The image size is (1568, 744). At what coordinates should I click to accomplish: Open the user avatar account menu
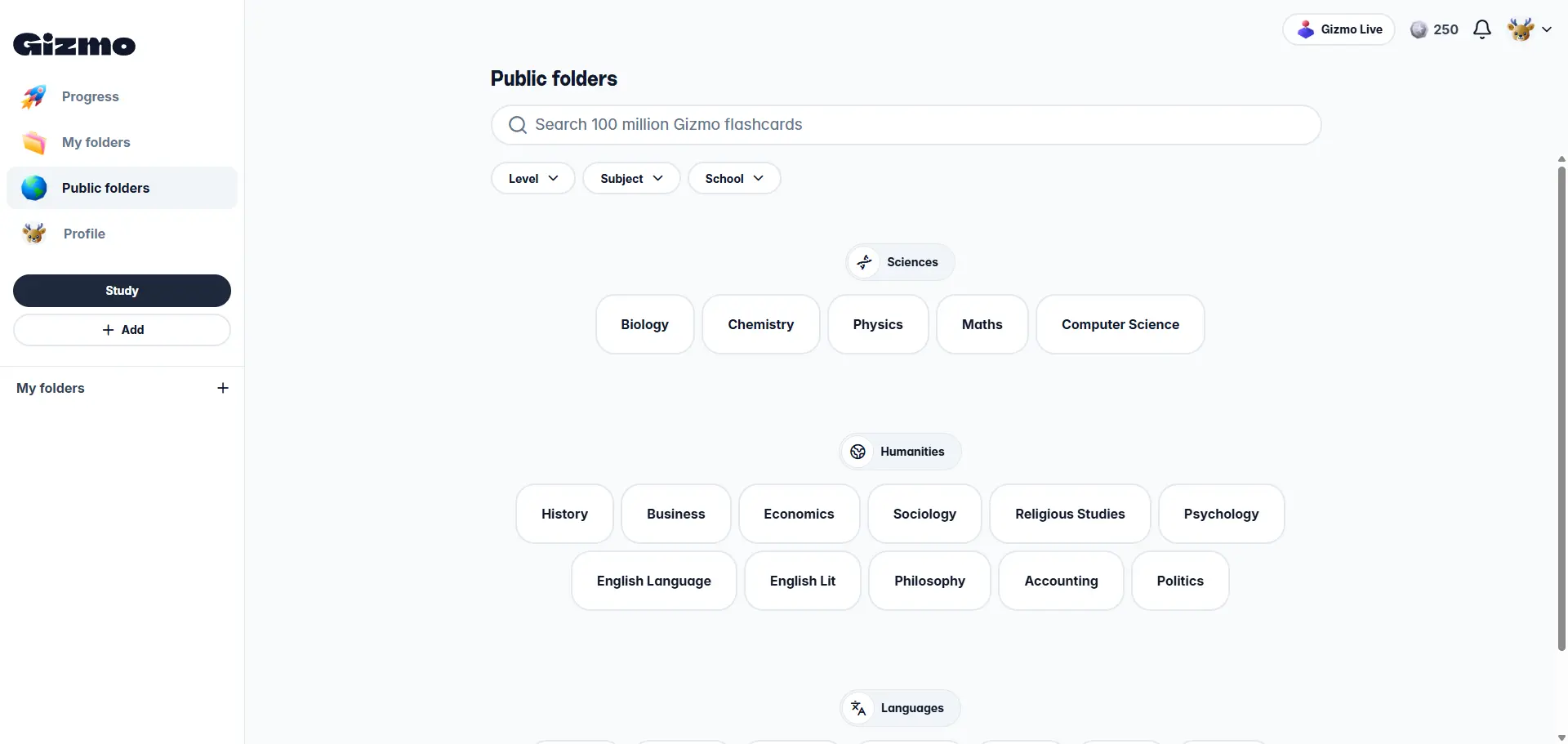pos(1529,29)
